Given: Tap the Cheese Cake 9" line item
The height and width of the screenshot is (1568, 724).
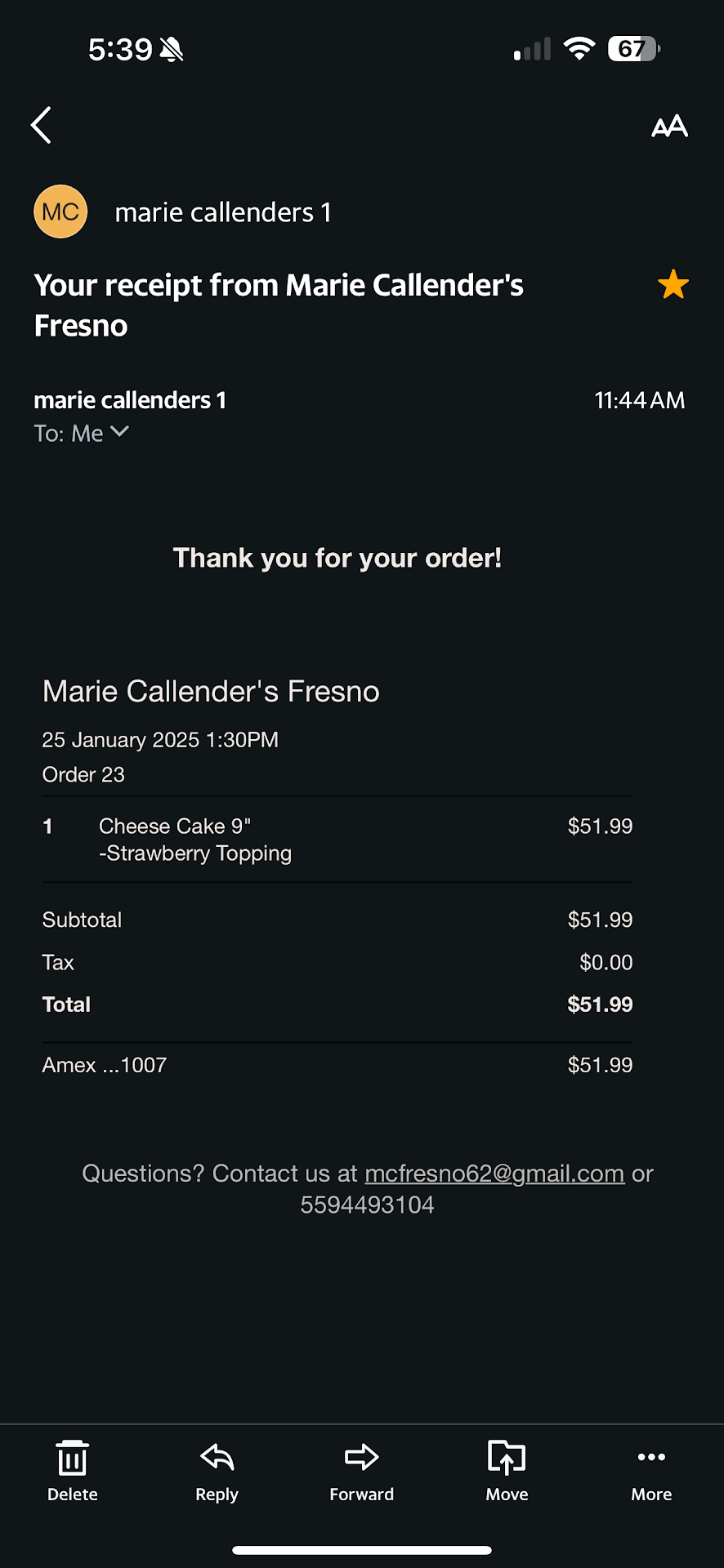Looking at the screenshot, I should click(x=175, y=826).
